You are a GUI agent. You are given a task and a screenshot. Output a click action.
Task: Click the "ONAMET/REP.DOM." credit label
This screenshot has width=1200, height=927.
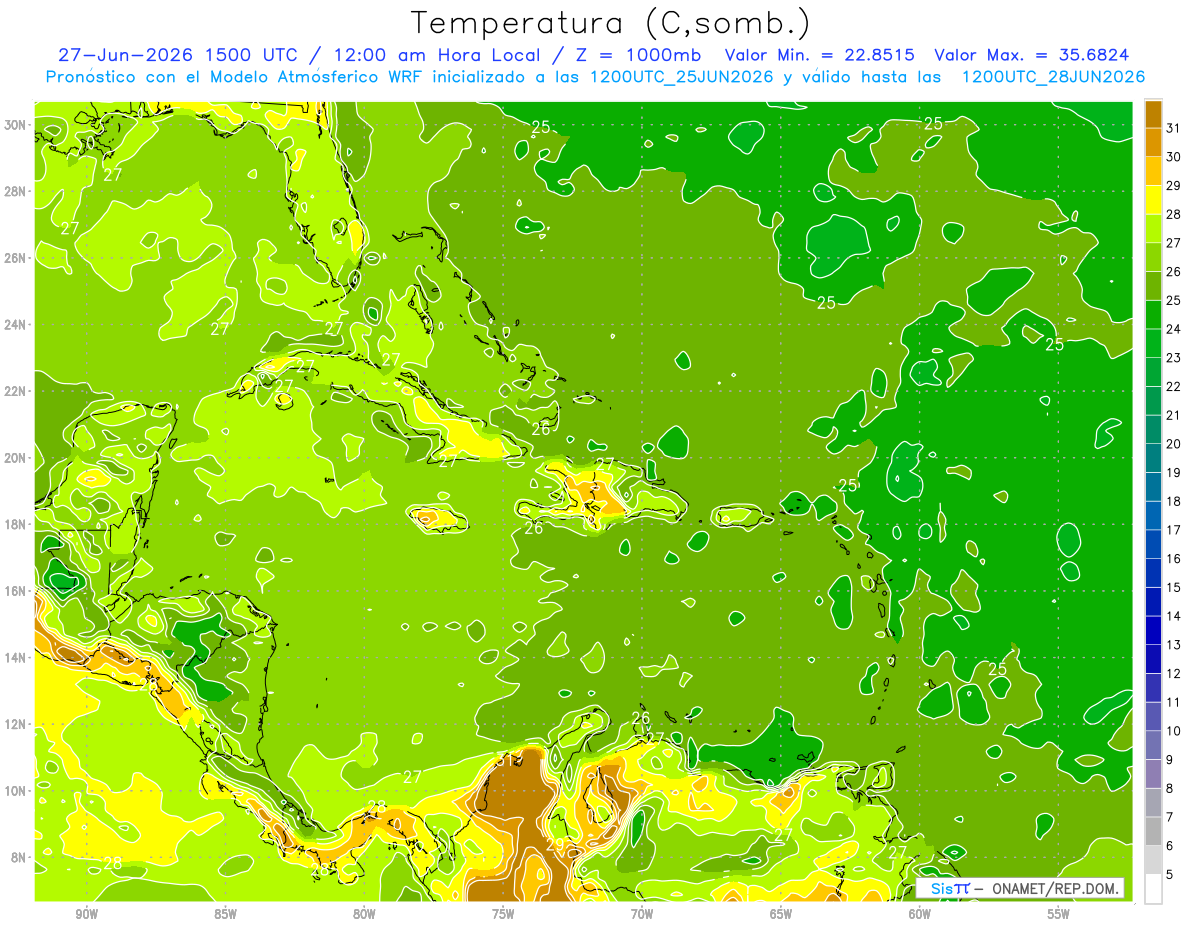pyautogui.click(x=1056, y=888)
